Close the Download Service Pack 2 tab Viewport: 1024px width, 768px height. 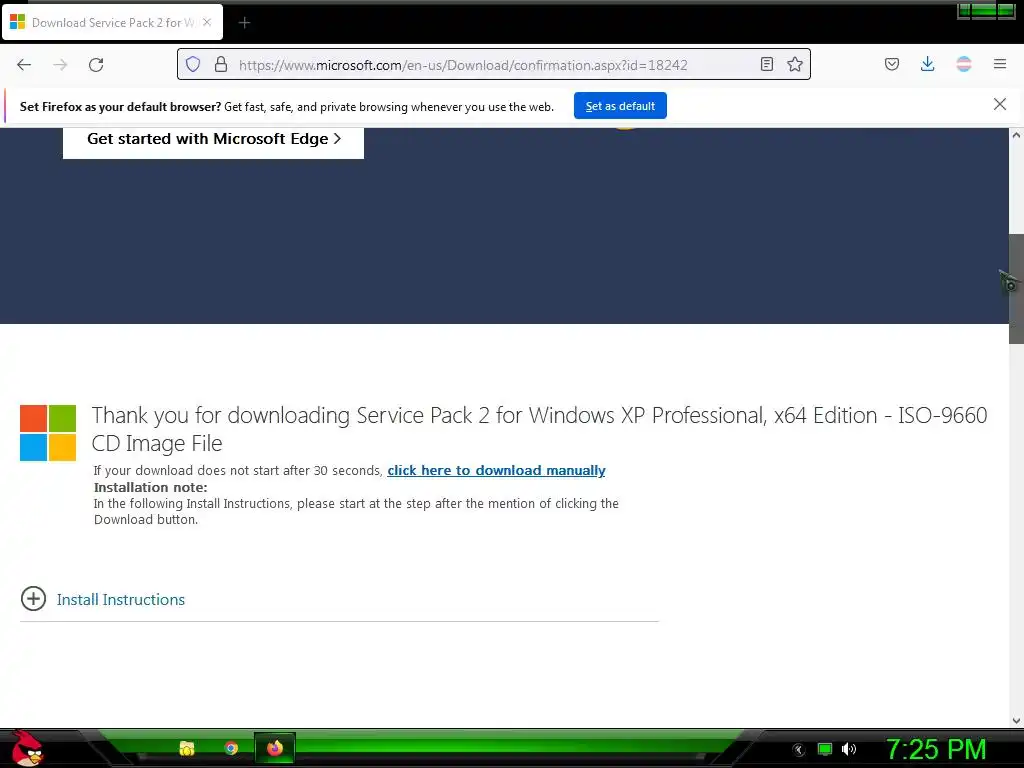[x=206, y=22]
